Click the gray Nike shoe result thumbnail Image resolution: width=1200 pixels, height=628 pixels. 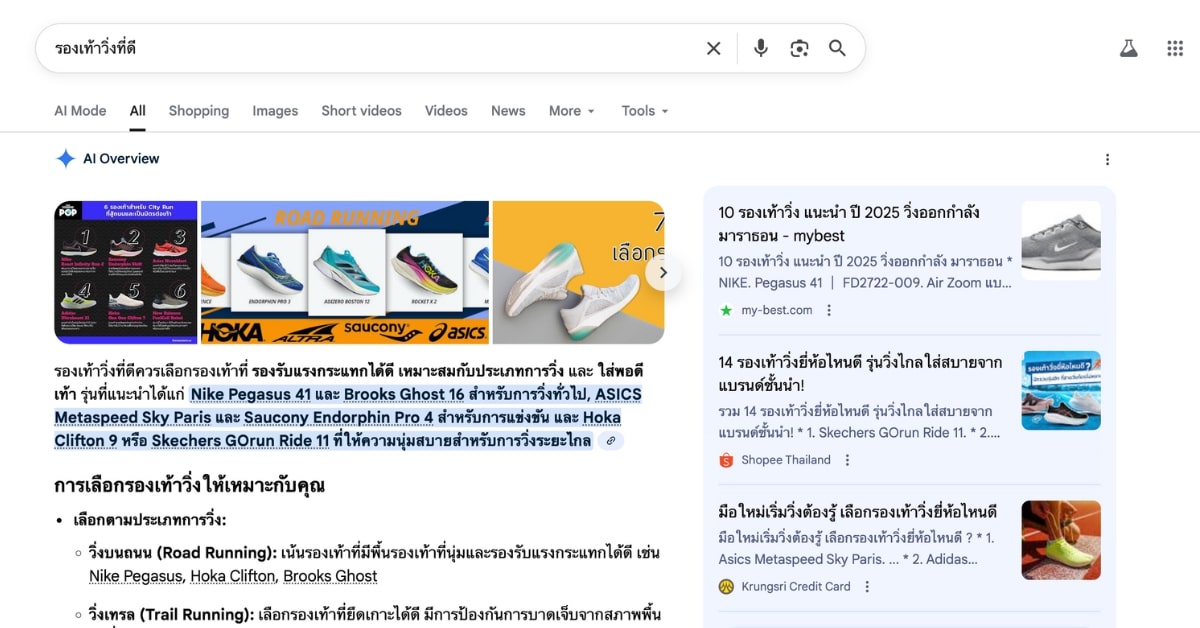(1061, 240)
